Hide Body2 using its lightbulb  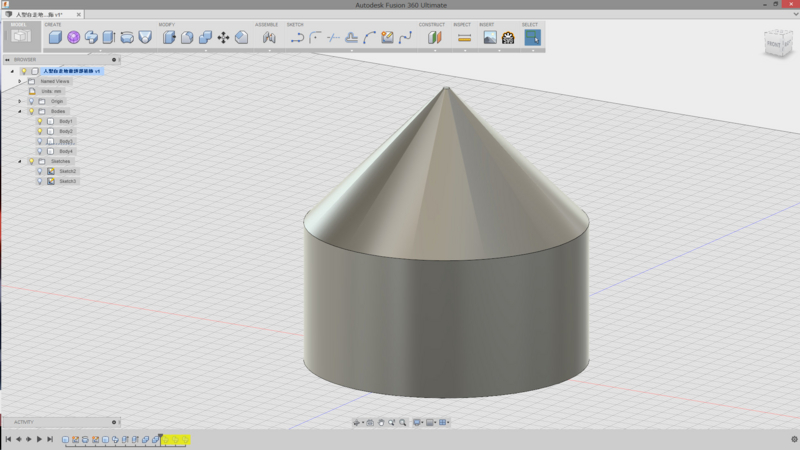40,131
